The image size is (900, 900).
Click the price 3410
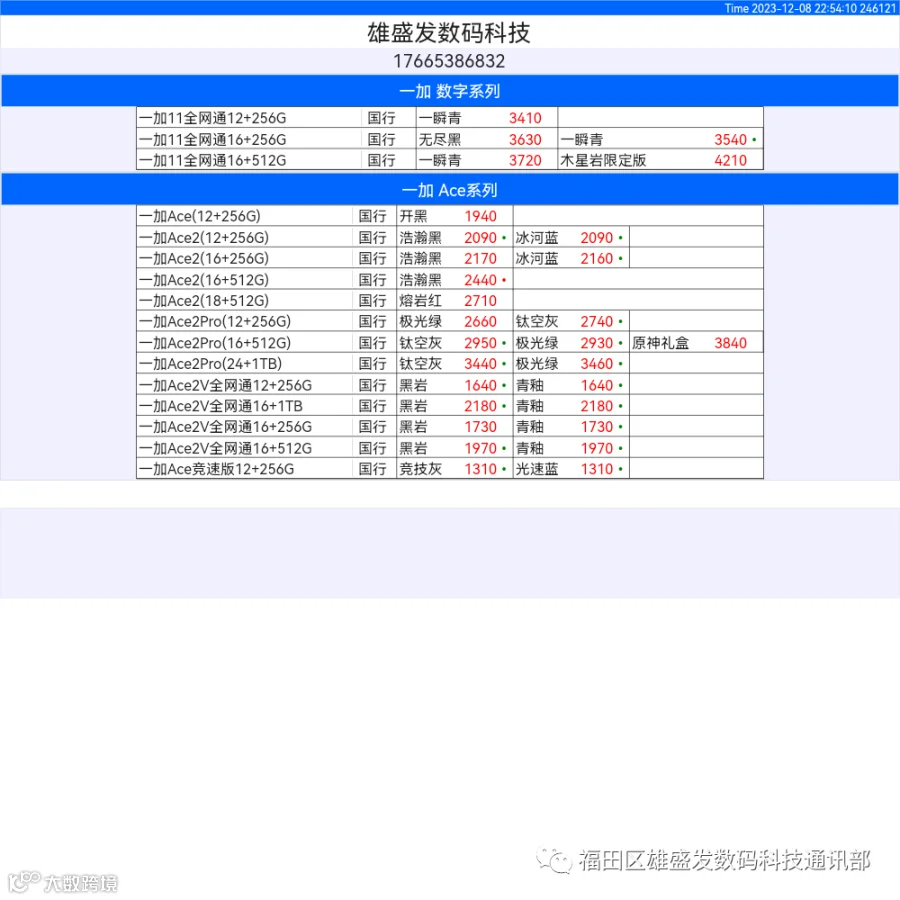525,118
